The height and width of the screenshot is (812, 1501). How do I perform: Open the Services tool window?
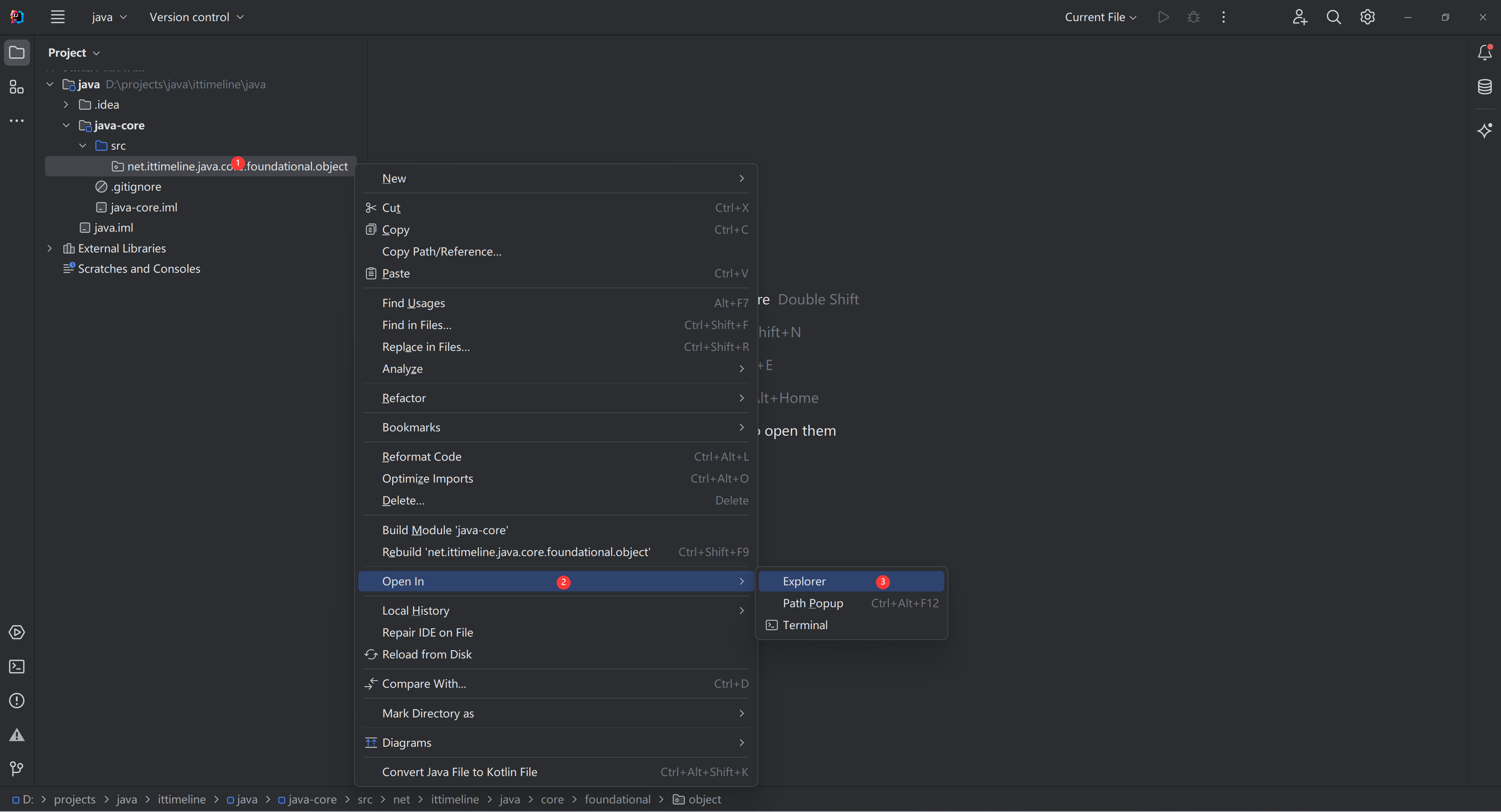pyautogui.click(x=17, y=632)
